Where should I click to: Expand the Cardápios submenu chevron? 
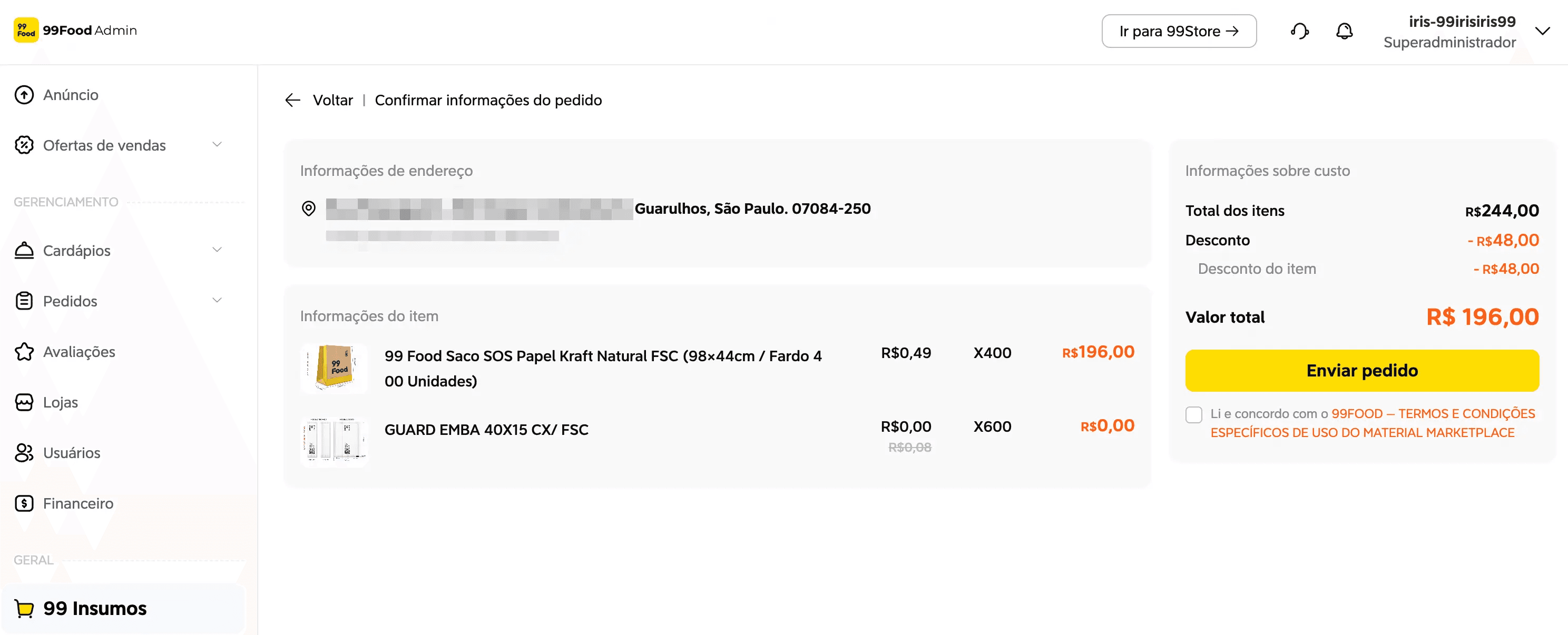[x=217, y=250]
